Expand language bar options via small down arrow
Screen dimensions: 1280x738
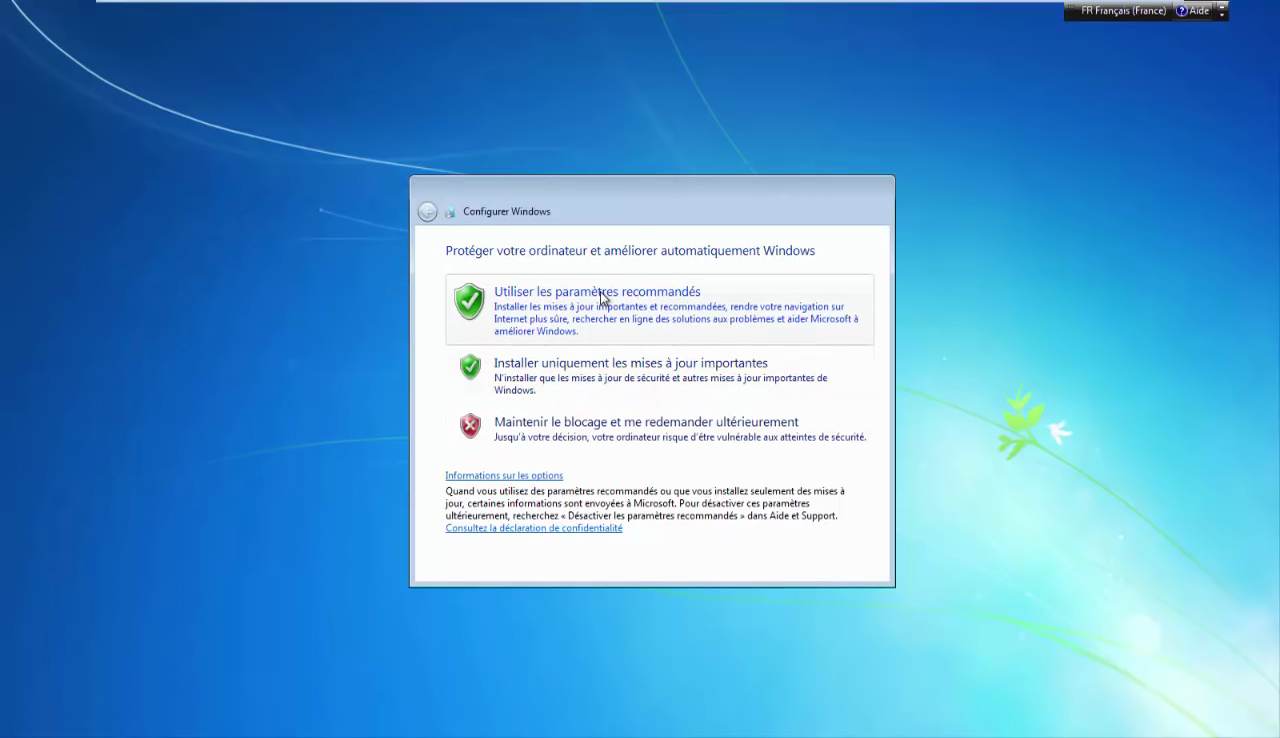click(x=1222, y=16)
